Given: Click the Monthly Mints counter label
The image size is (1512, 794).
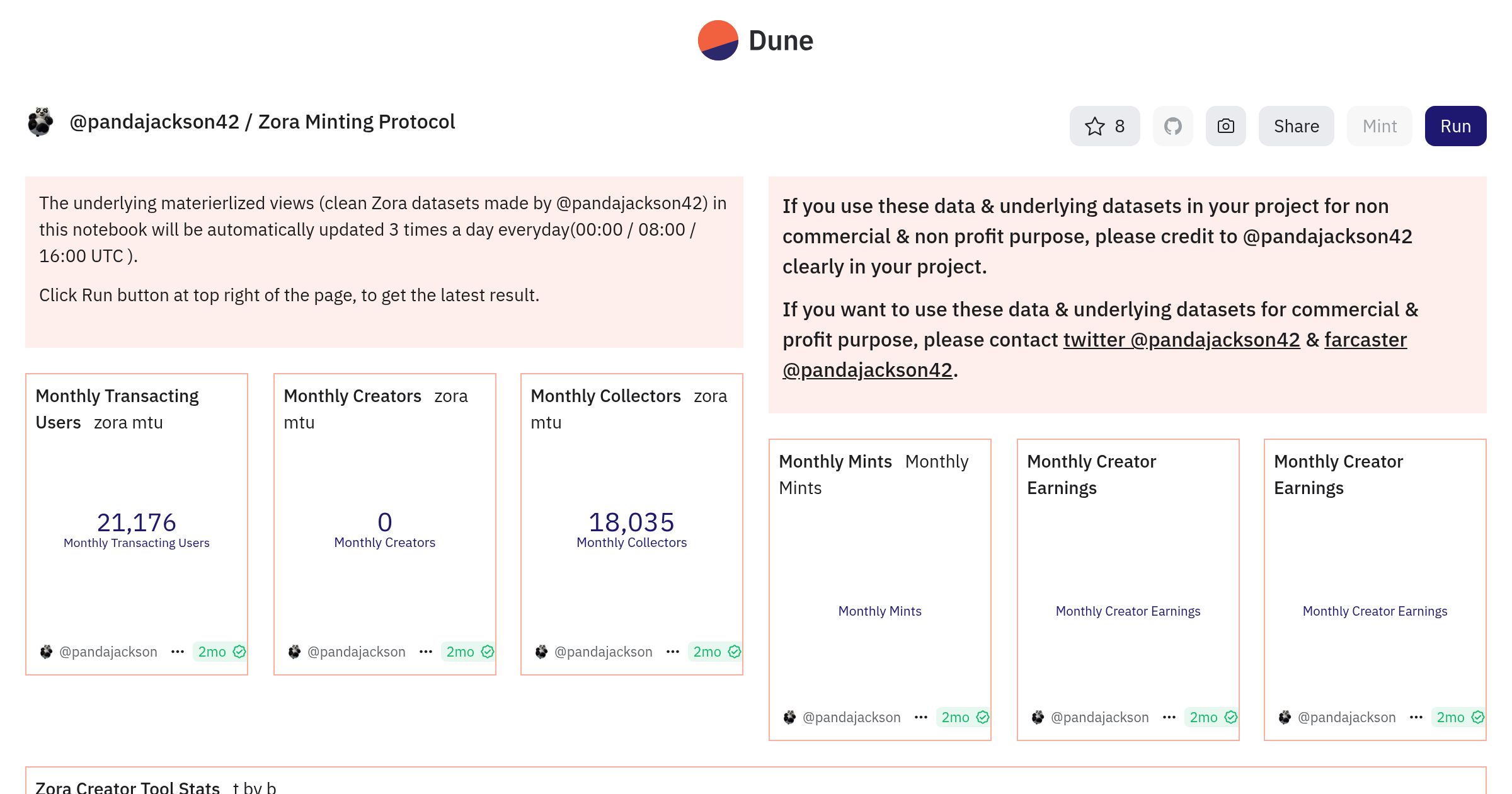Looking at the screenshot, I should pyautogui.click(x=879, y=611).
